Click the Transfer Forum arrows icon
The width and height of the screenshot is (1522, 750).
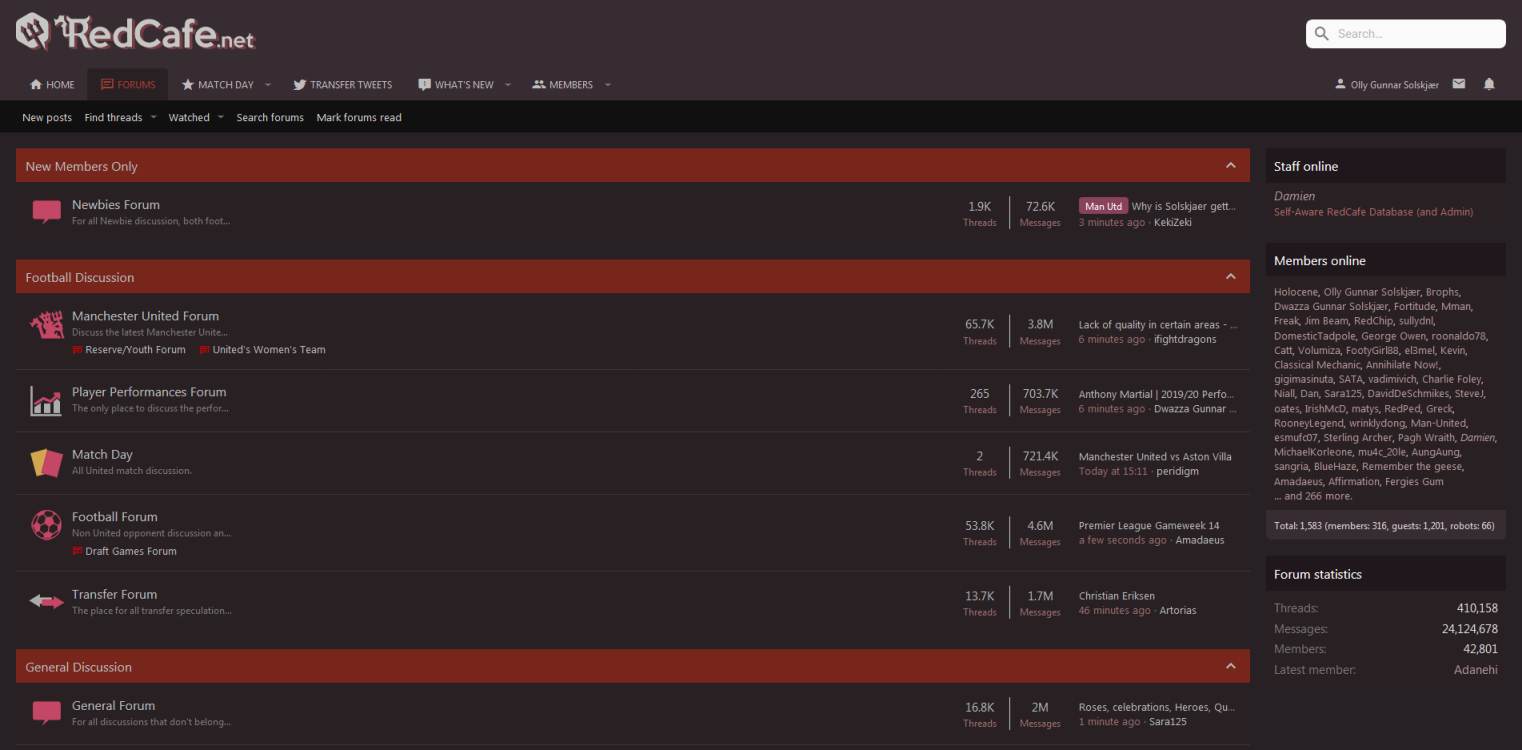tap(46, 601)
